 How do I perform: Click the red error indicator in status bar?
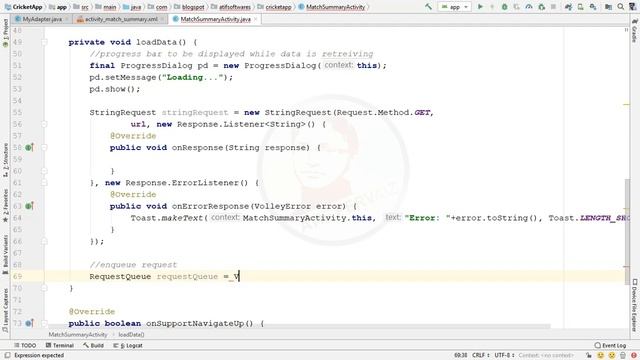tap(633, 356)
